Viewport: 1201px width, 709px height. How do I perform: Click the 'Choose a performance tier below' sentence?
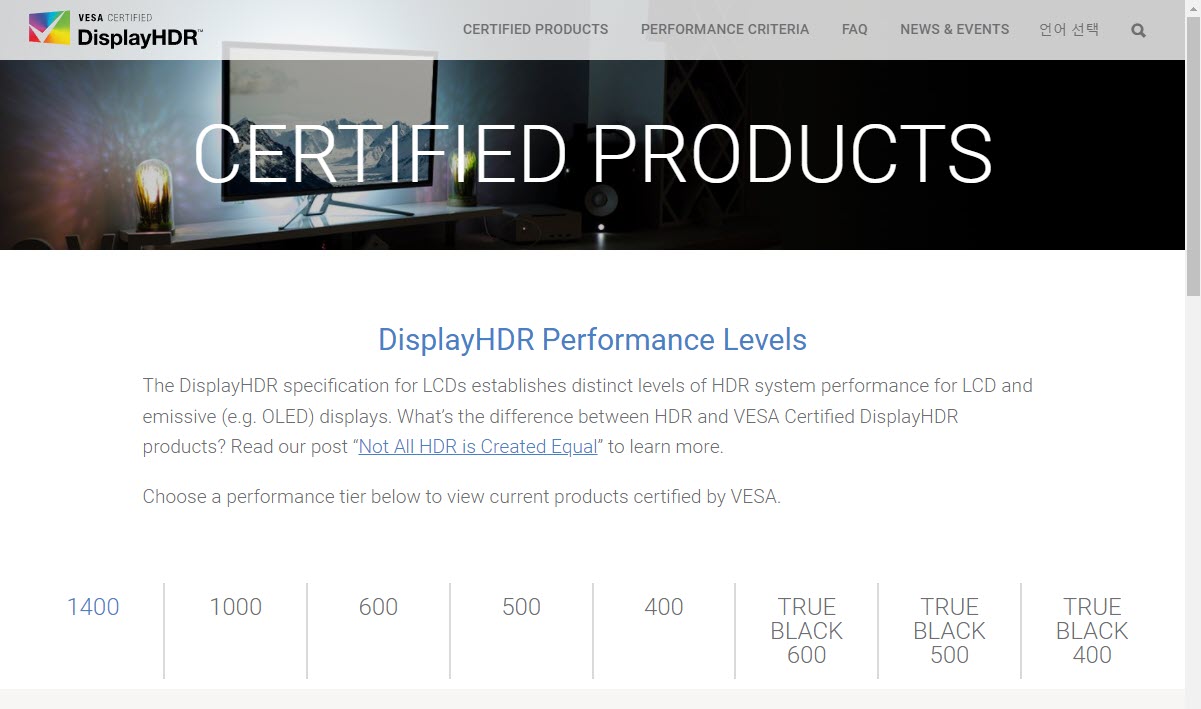pos(461,496)
